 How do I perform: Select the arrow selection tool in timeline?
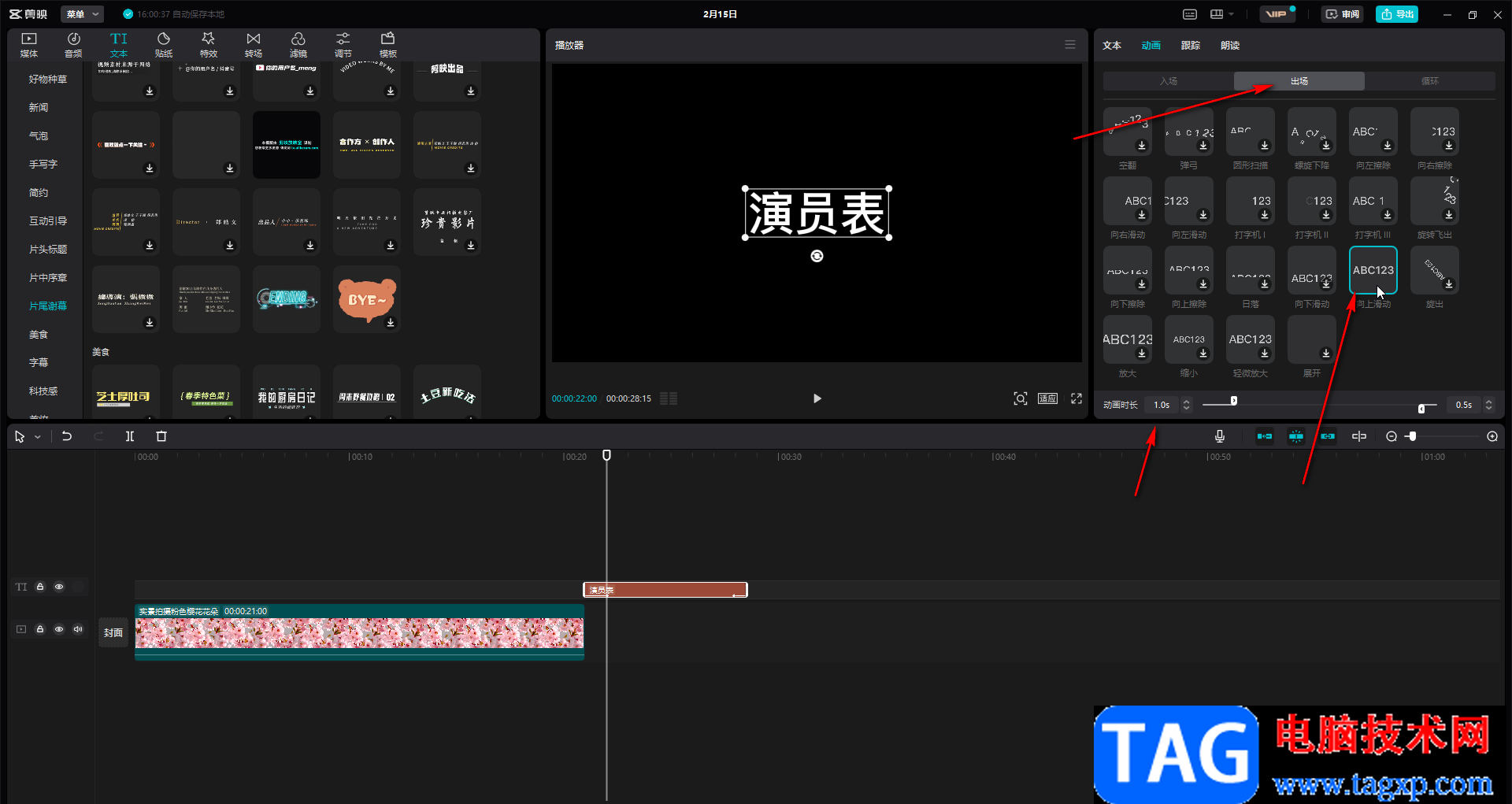pos(20,436)
